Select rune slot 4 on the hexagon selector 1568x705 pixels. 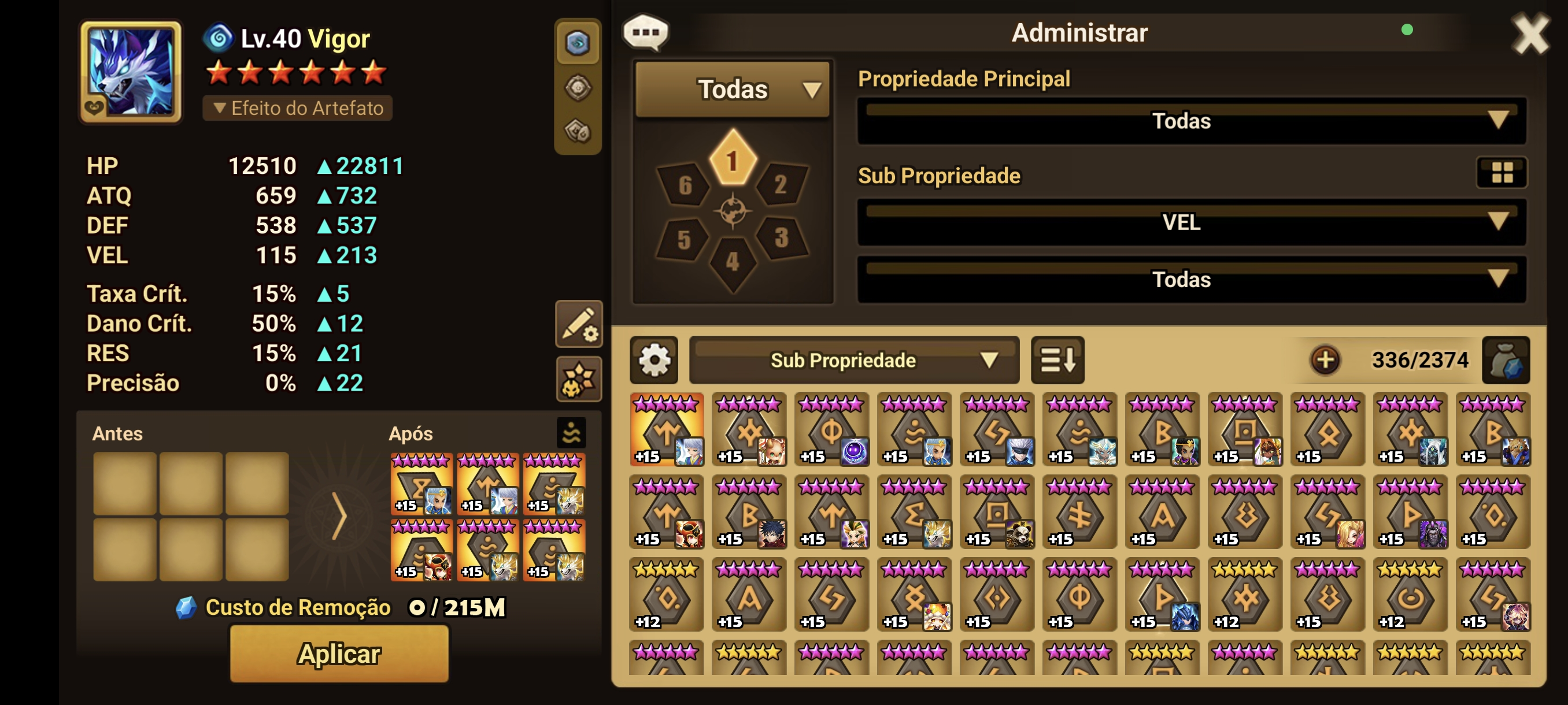pyautogui.click(x=733, y=264)
